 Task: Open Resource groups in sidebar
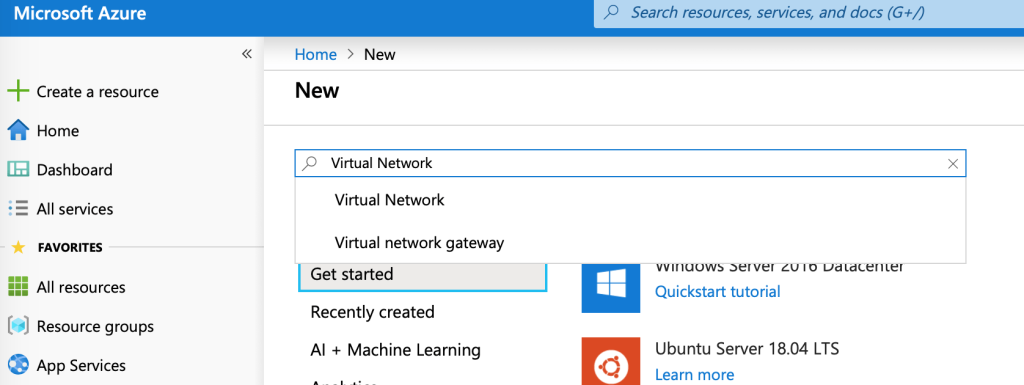coord(95,326)
